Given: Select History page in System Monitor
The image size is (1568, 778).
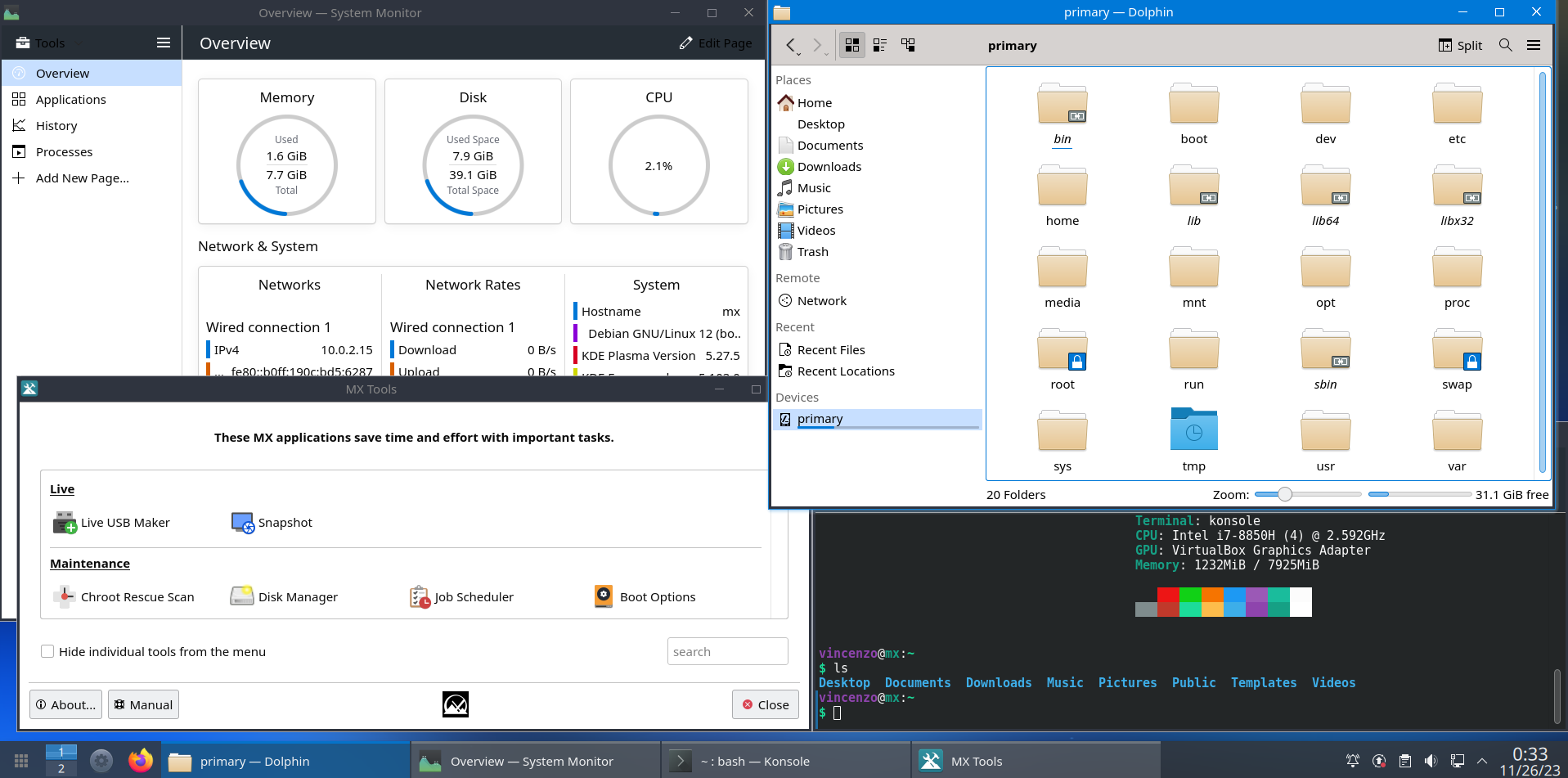Looking at the screenshot, I should click(92, 126).
